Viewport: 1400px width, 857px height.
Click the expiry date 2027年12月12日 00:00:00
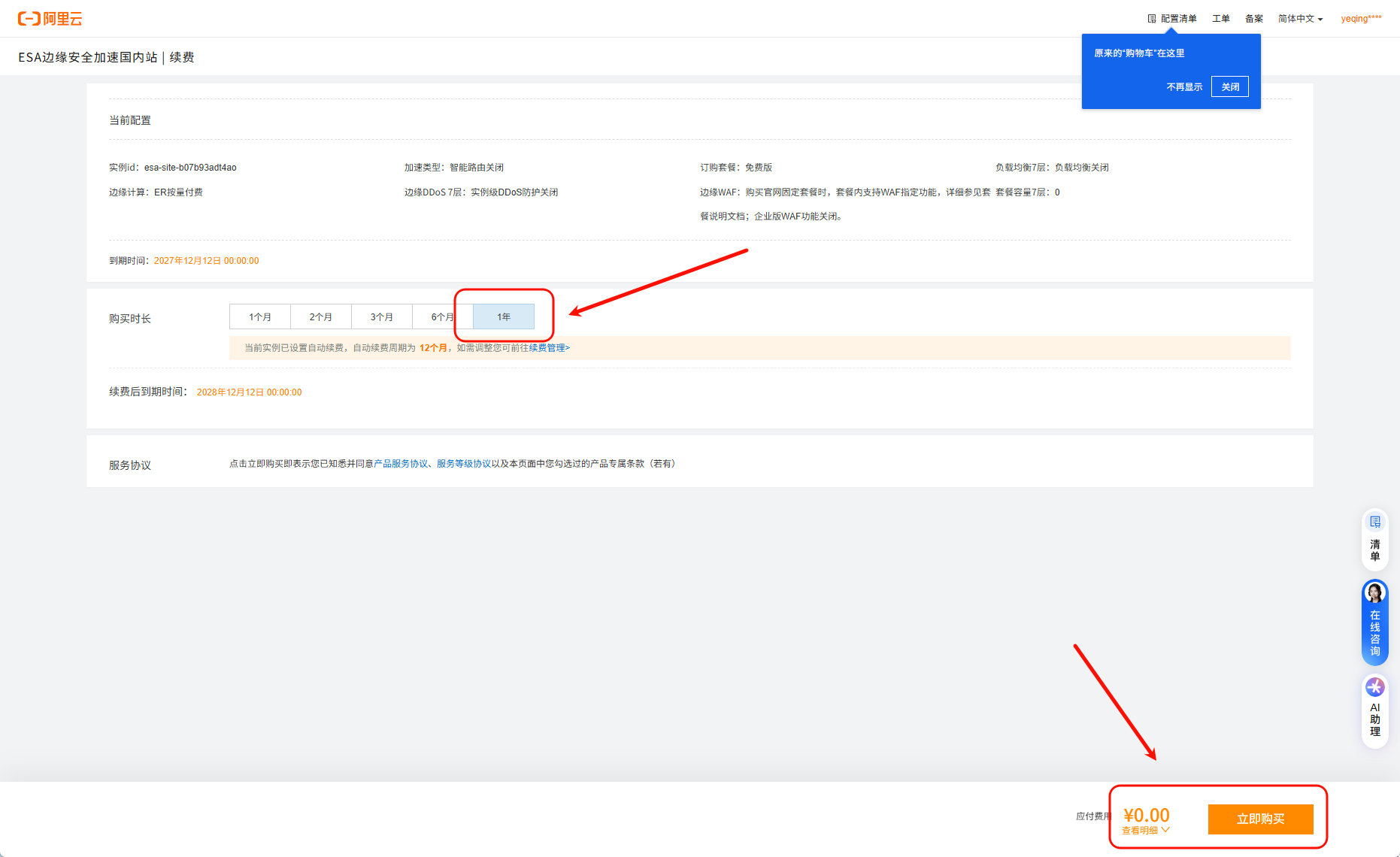point(206,261)
